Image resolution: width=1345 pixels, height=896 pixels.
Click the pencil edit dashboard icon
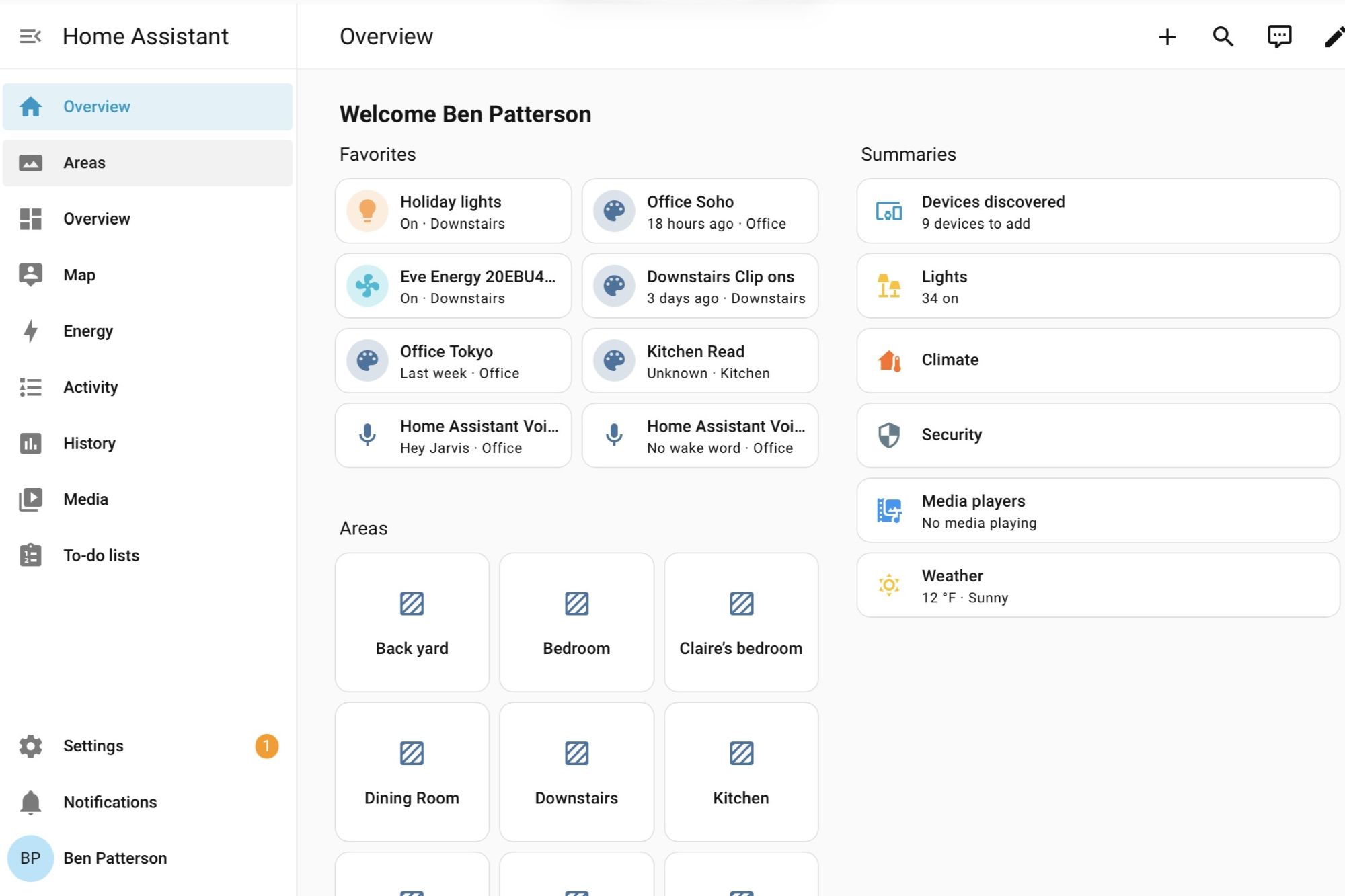click(x=1334, y=36)
